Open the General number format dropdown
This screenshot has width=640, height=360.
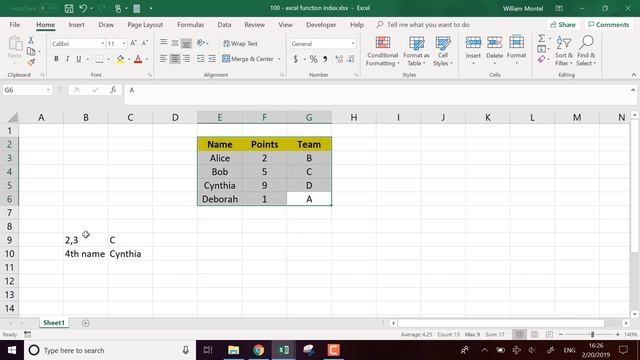pyautogui.click(x=353, y=44)
